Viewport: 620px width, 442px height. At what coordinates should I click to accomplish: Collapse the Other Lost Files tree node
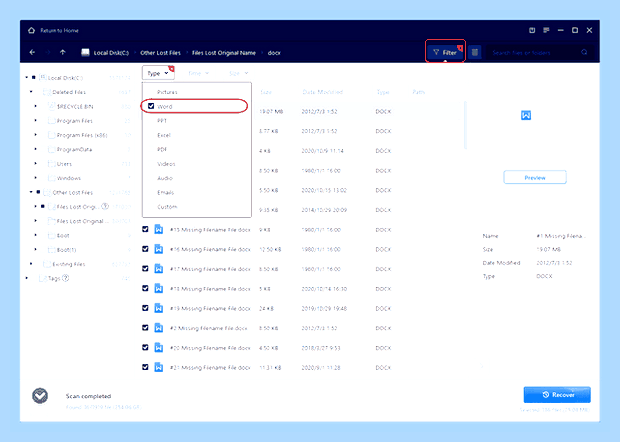pos(31,192)
